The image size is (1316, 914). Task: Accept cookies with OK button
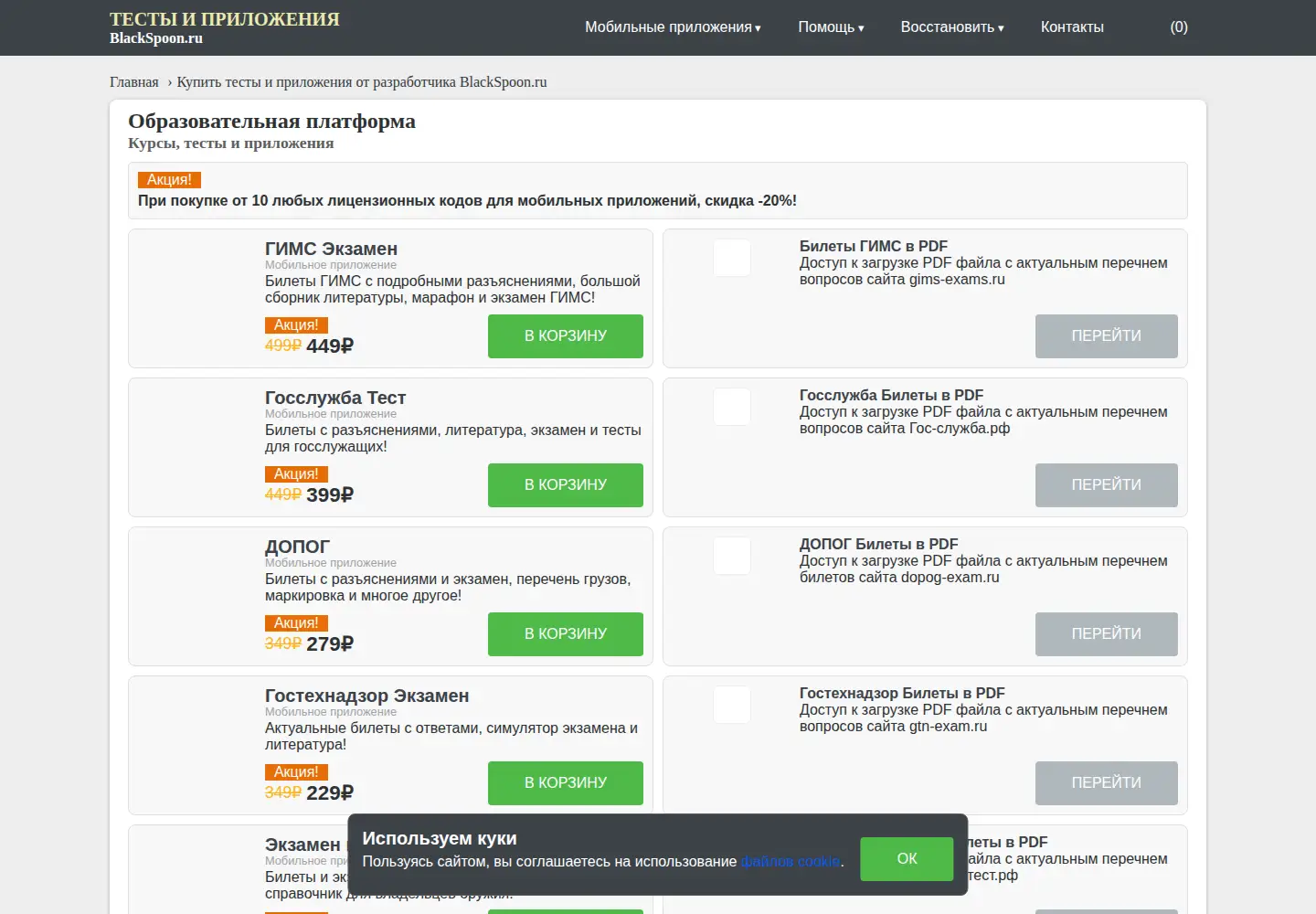click(x=907, y=858)
